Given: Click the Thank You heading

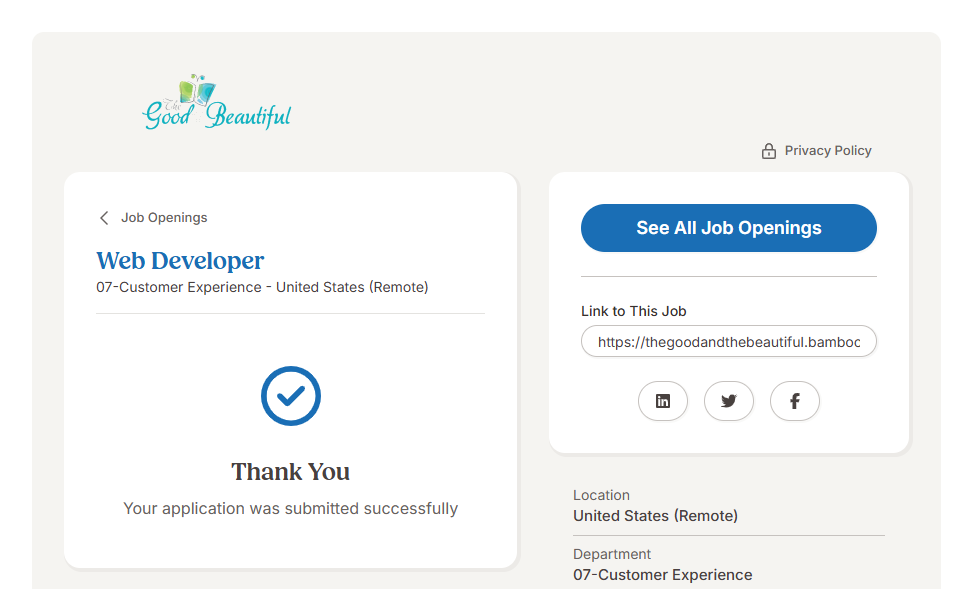Looking at the screenshot, I should 291,472.
